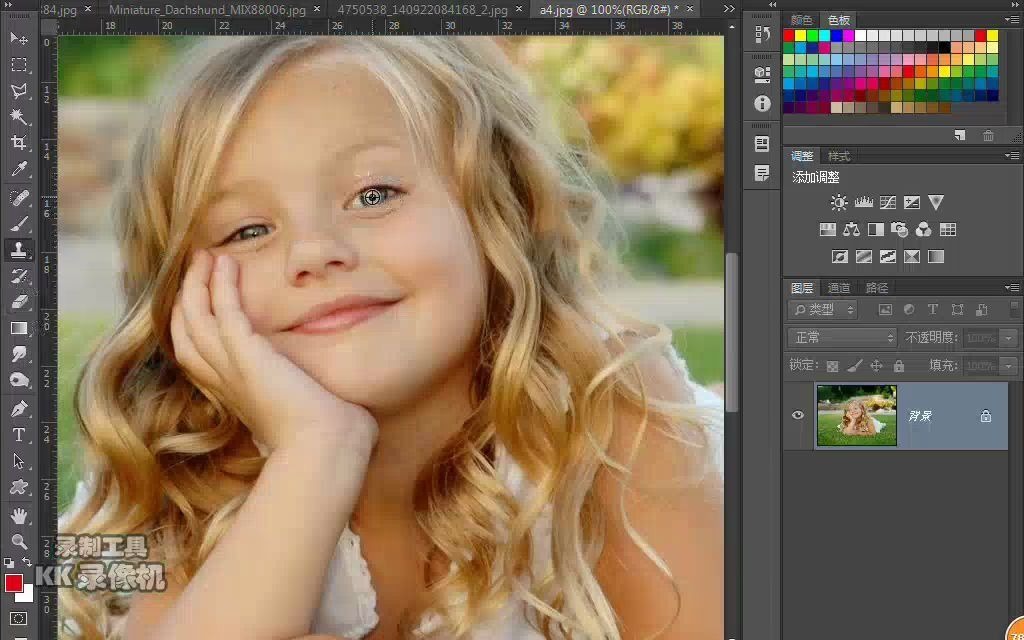The image size is (1024, 640).
Task: Select the Zoom tool
Action: [20, 541]
